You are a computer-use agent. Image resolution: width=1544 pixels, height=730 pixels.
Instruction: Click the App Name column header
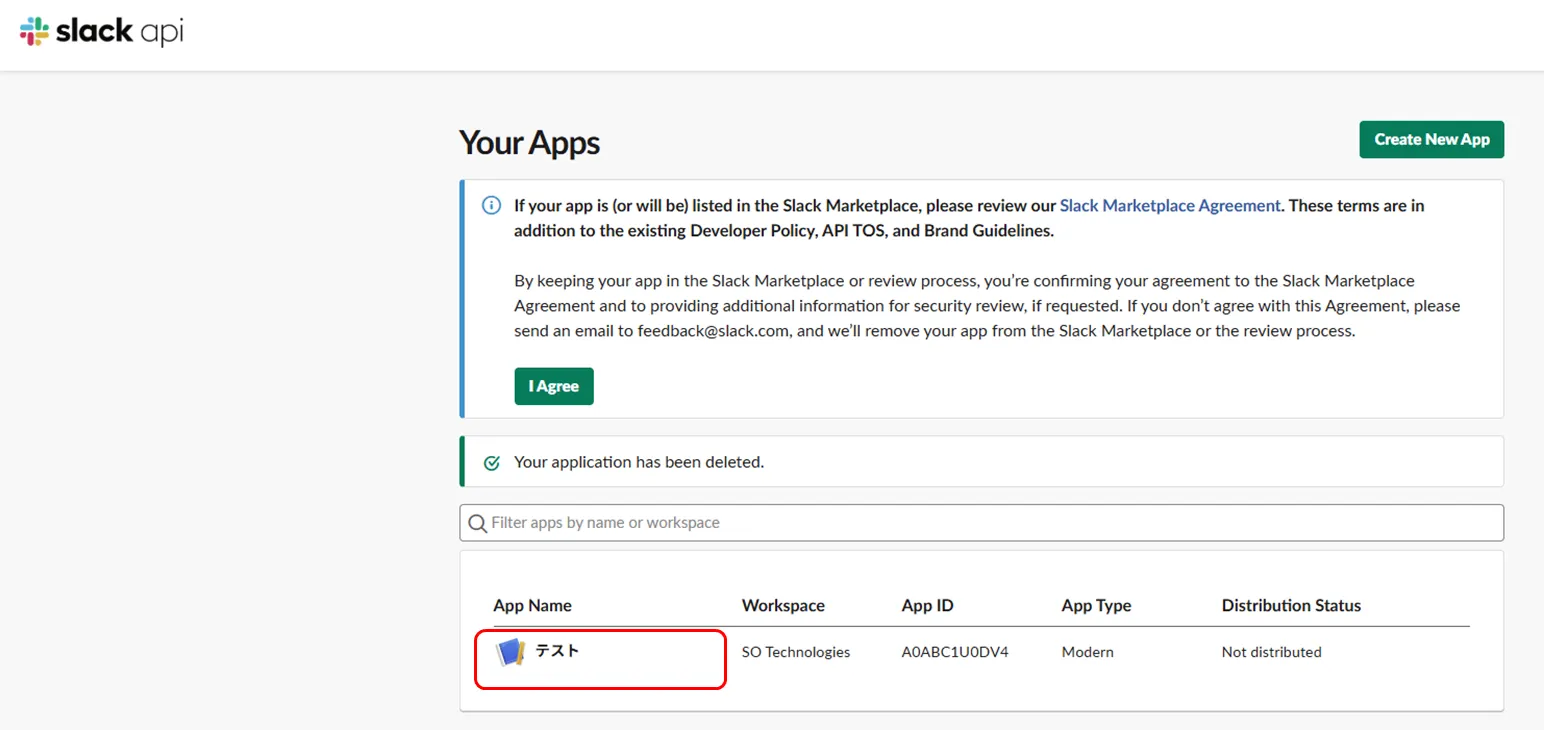click(x=532, y=605)
